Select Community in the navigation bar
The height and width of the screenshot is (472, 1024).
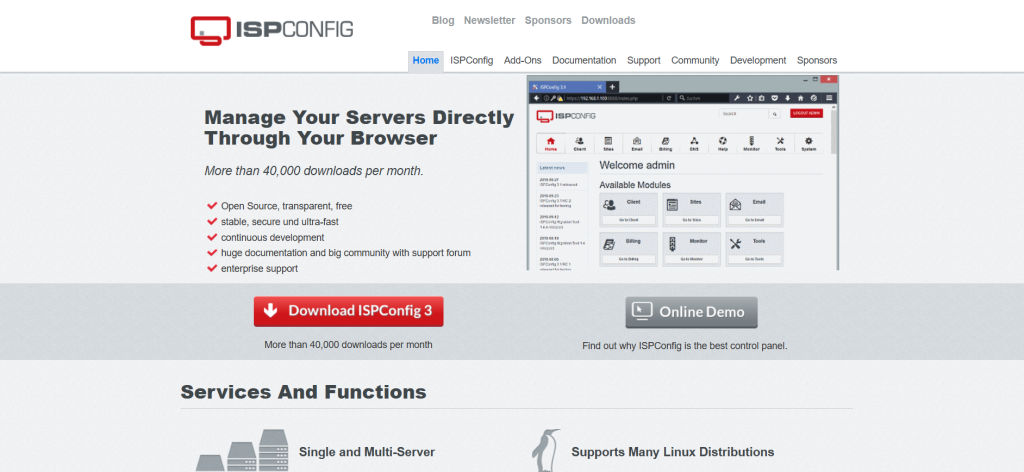695,60
